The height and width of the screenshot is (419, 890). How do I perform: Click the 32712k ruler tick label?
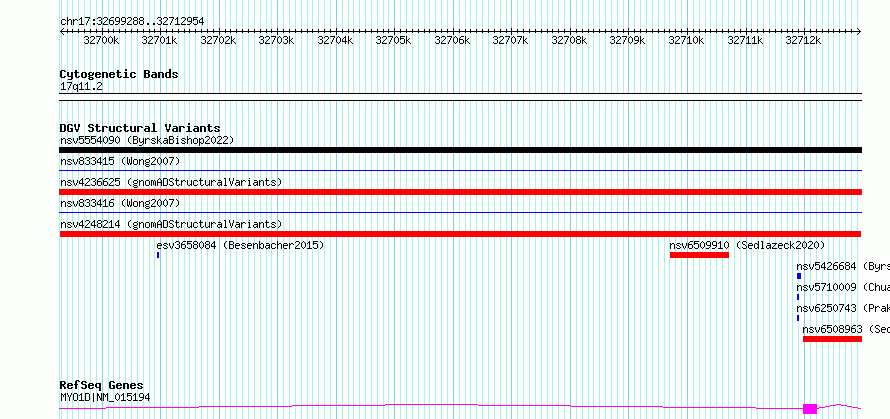[x=803, y=40]
